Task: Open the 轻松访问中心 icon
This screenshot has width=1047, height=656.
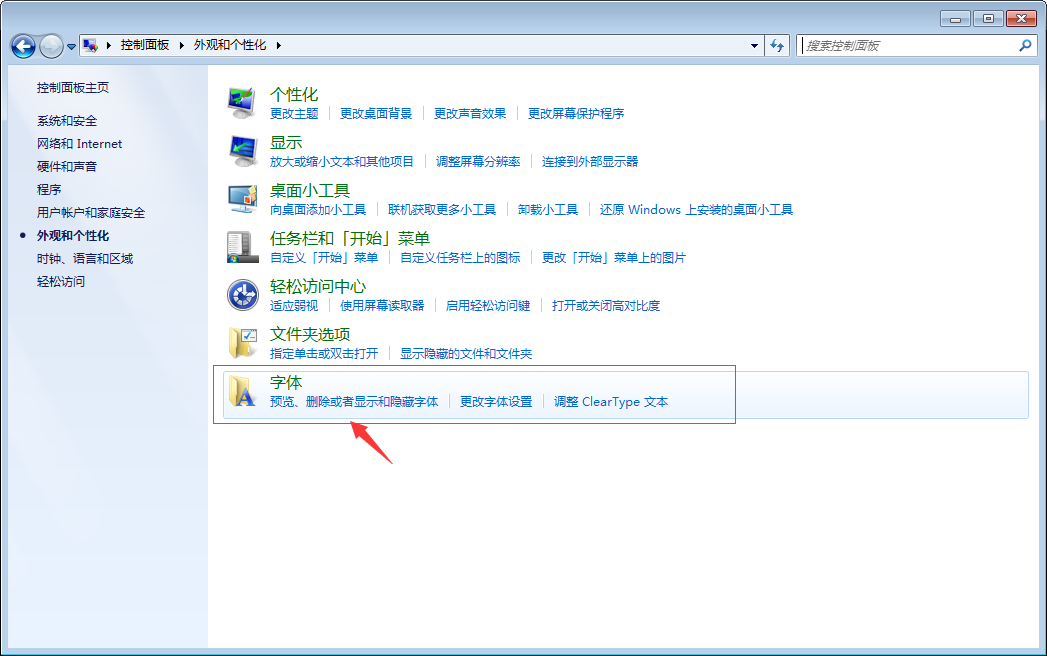Action: 242,295
